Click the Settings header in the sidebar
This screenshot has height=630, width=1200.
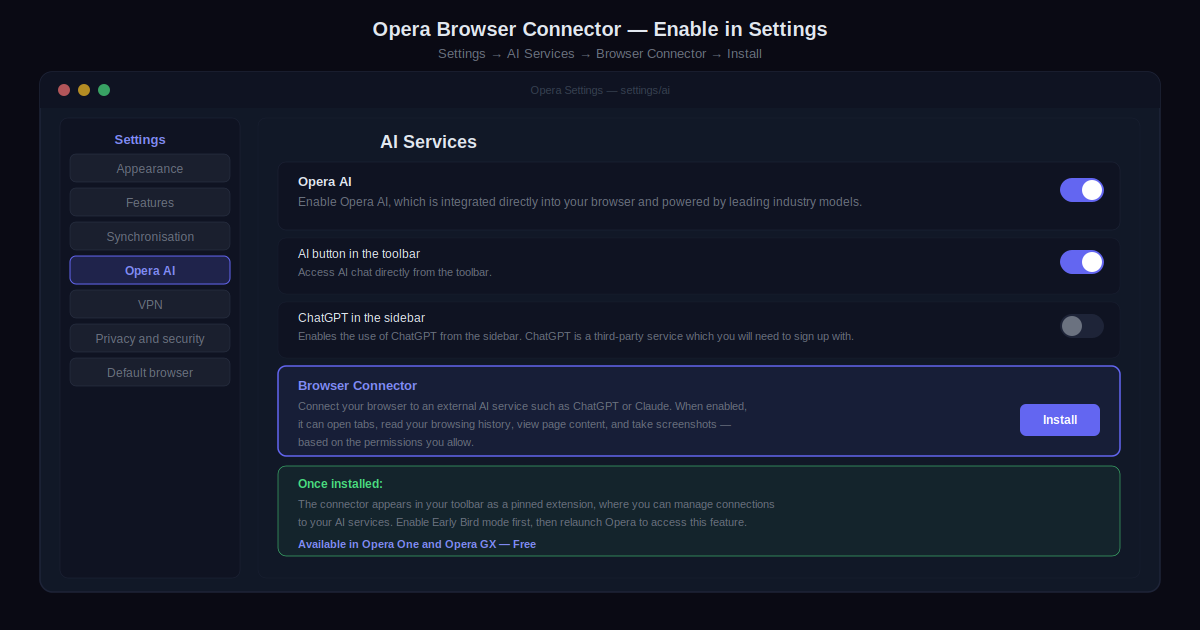click(140, 140)
